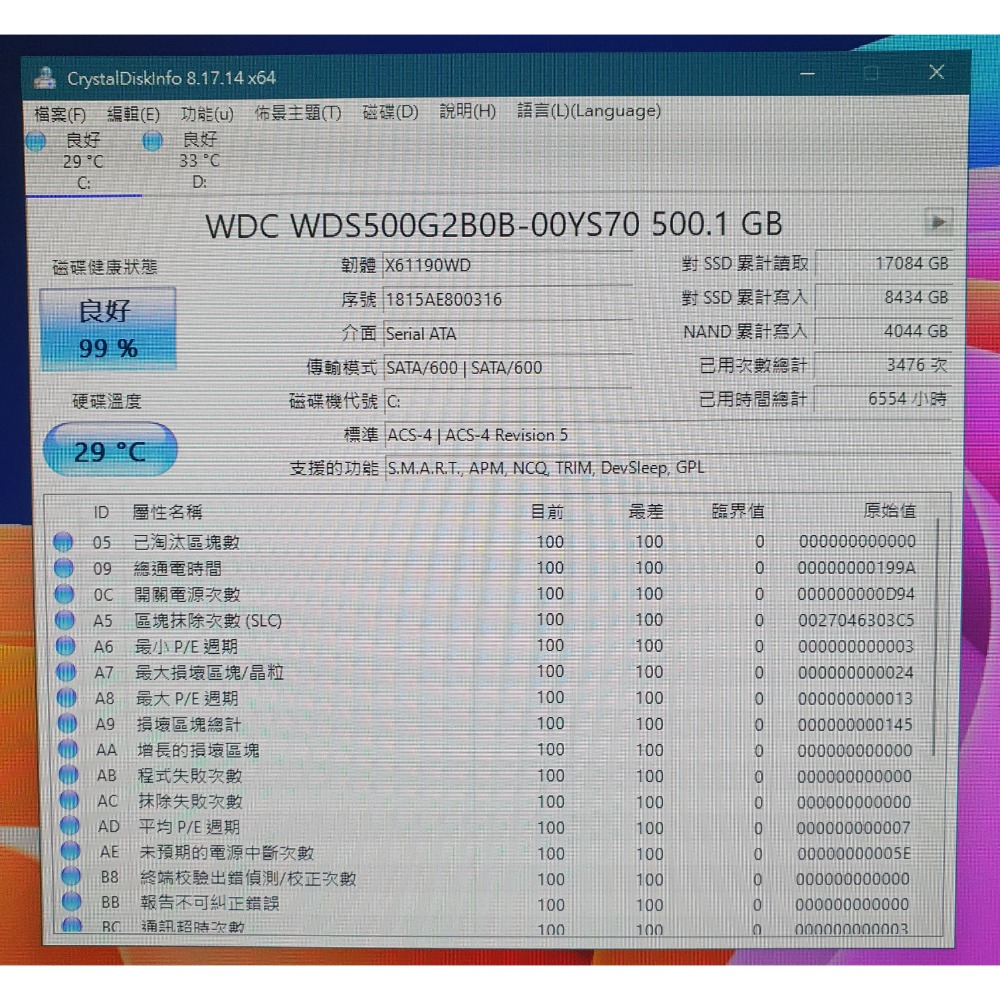
Task: Open the 編輯(E) menu
Action: click(133, 114)
